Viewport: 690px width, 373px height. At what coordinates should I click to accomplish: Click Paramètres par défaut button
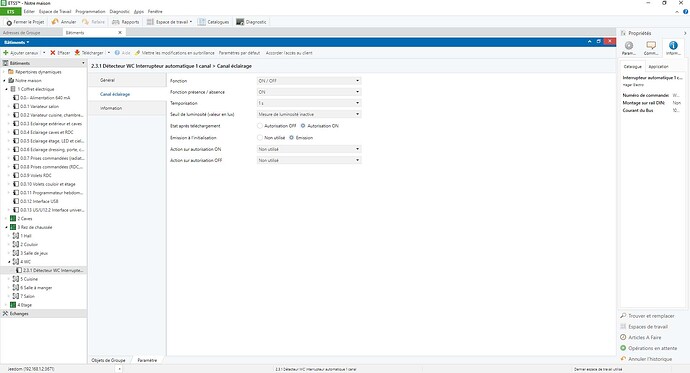tap(239, 53)
